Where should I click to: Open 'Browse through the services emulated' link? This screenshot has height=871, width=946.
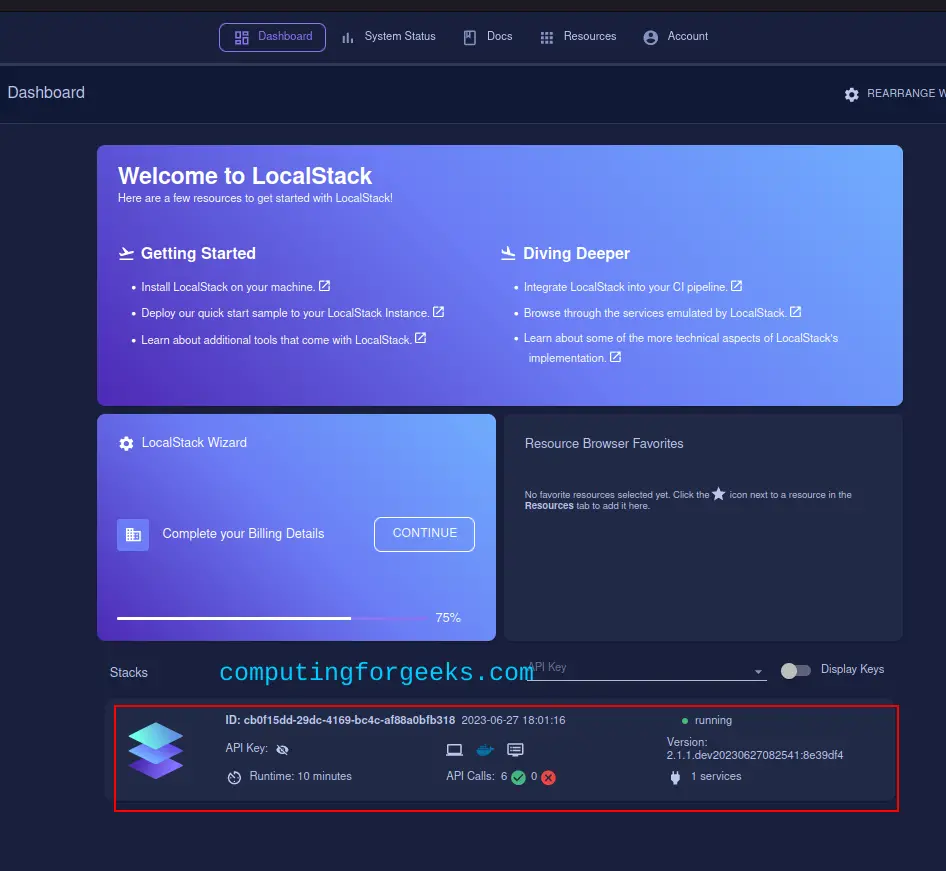pos(655,313)
